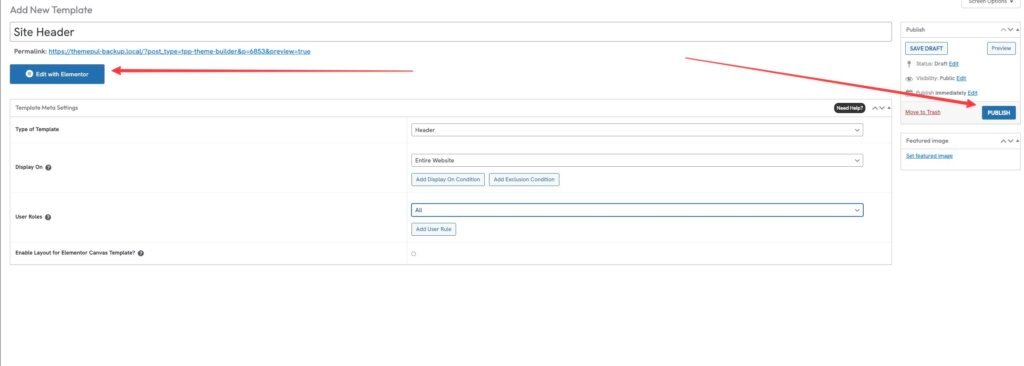Move this template to Trash
The width and height of the screenshot is (1024, 366).
[x=923, y=112]
